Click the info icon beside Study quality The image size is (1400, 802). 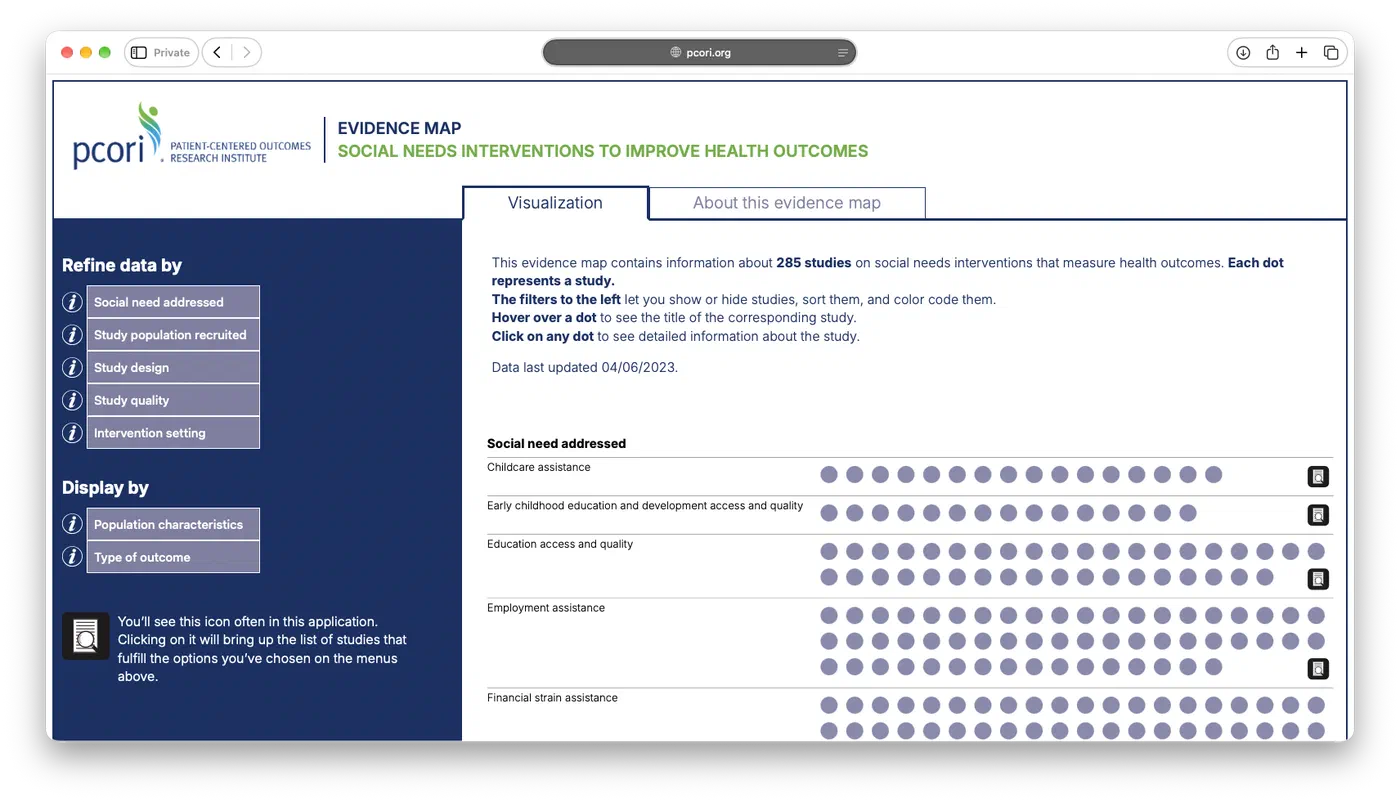72,400
